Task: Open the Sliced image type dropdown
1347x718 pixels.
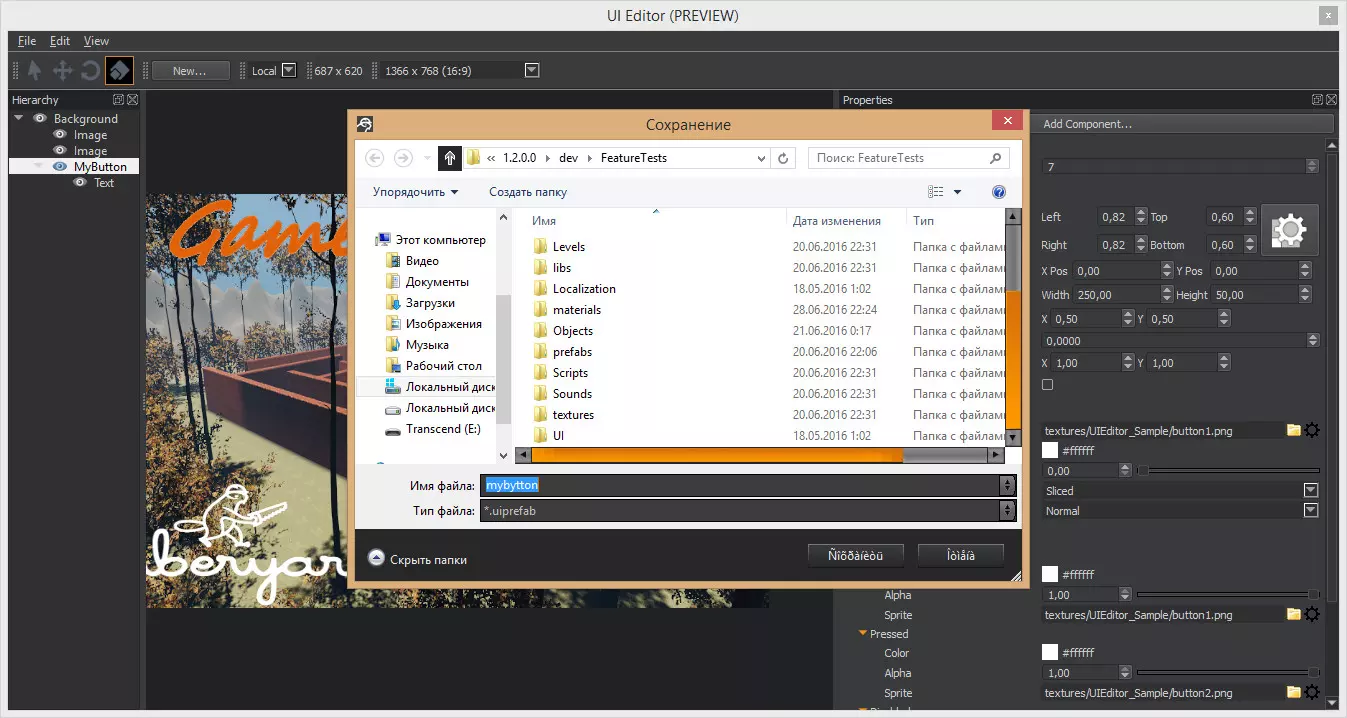Action: pos(1310,490)
